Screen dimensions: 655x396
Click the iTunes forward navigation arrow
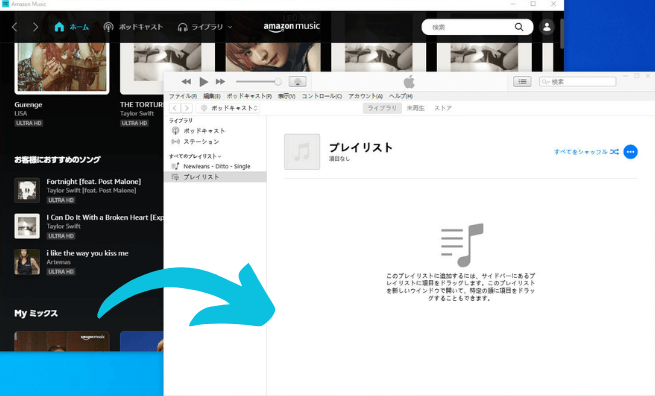point(187,108)
